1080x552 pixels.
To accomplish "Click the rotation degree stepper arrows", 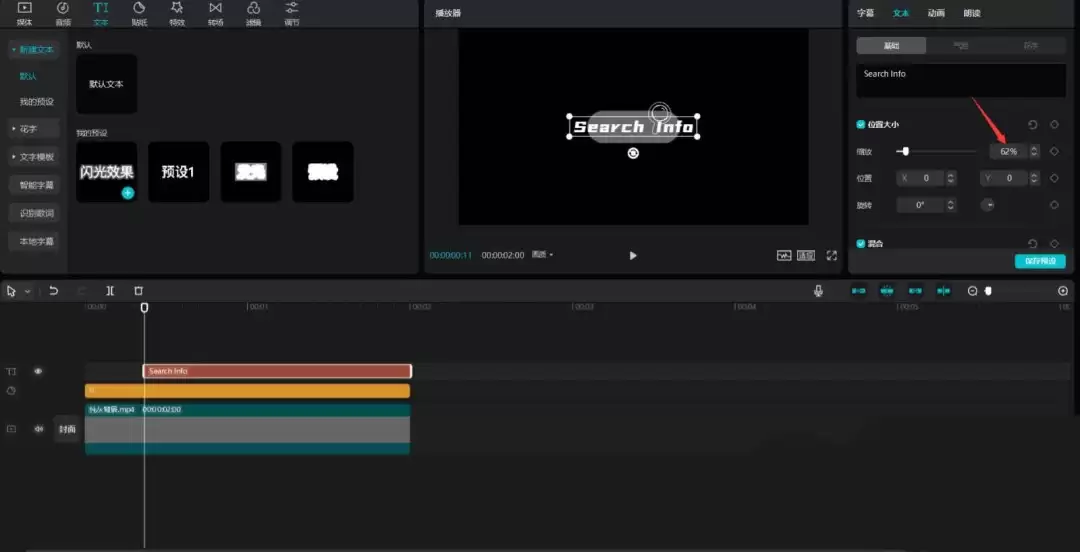I will pyautogui.click(x=951, y=205).
